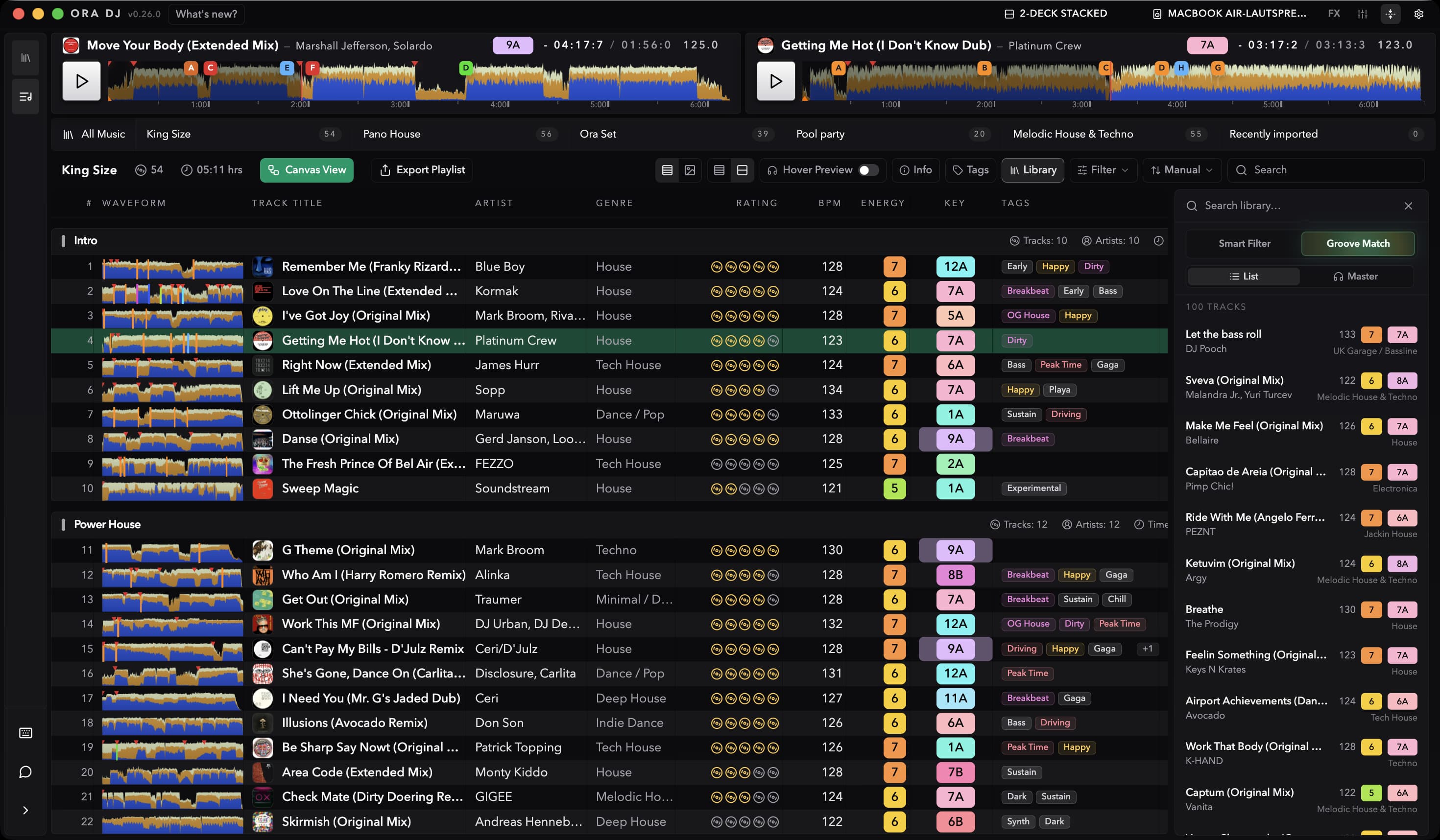Click the Search library input field
This screenshot has width=1440, height=840.
click(x=1292, y=206)
